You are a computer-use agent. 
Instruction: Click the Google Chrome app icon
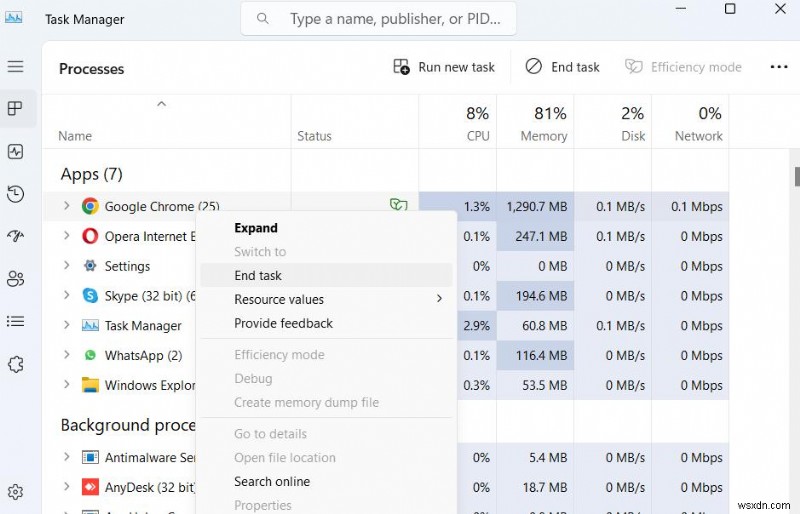[x=90, y=206]
